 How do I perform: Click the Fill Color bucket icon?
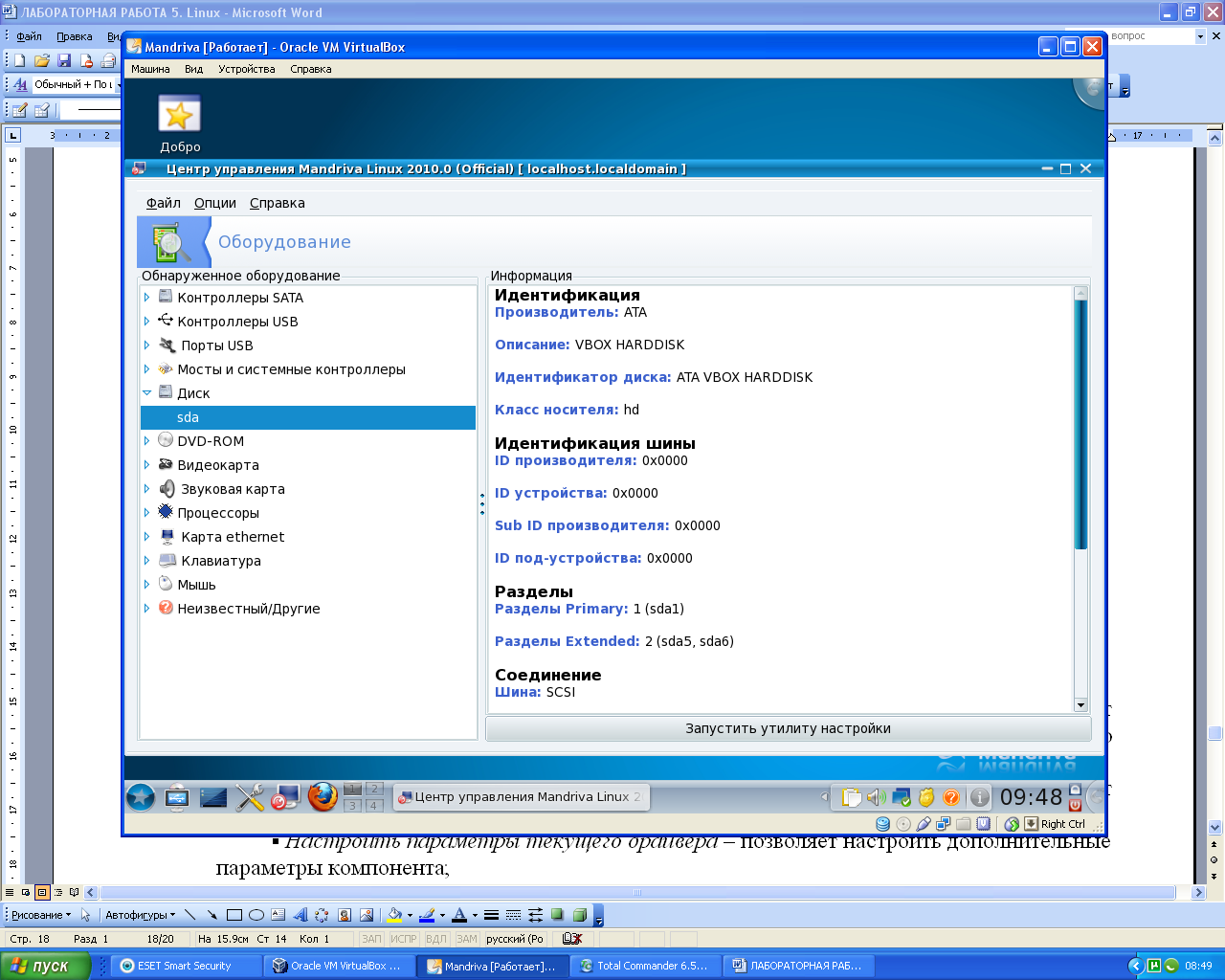tap(394, 914)
